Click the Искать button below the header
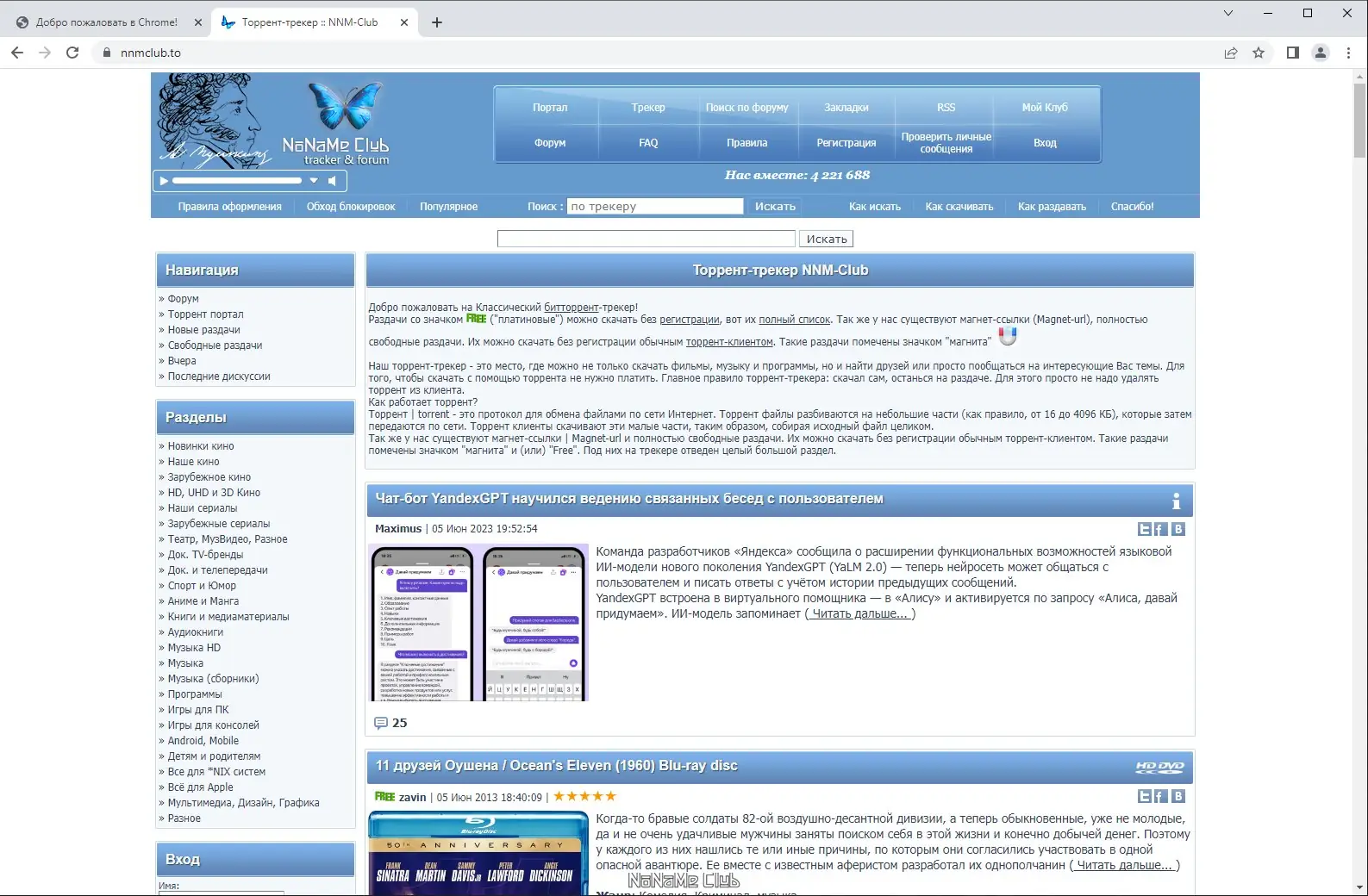 (x=827, y=239)
